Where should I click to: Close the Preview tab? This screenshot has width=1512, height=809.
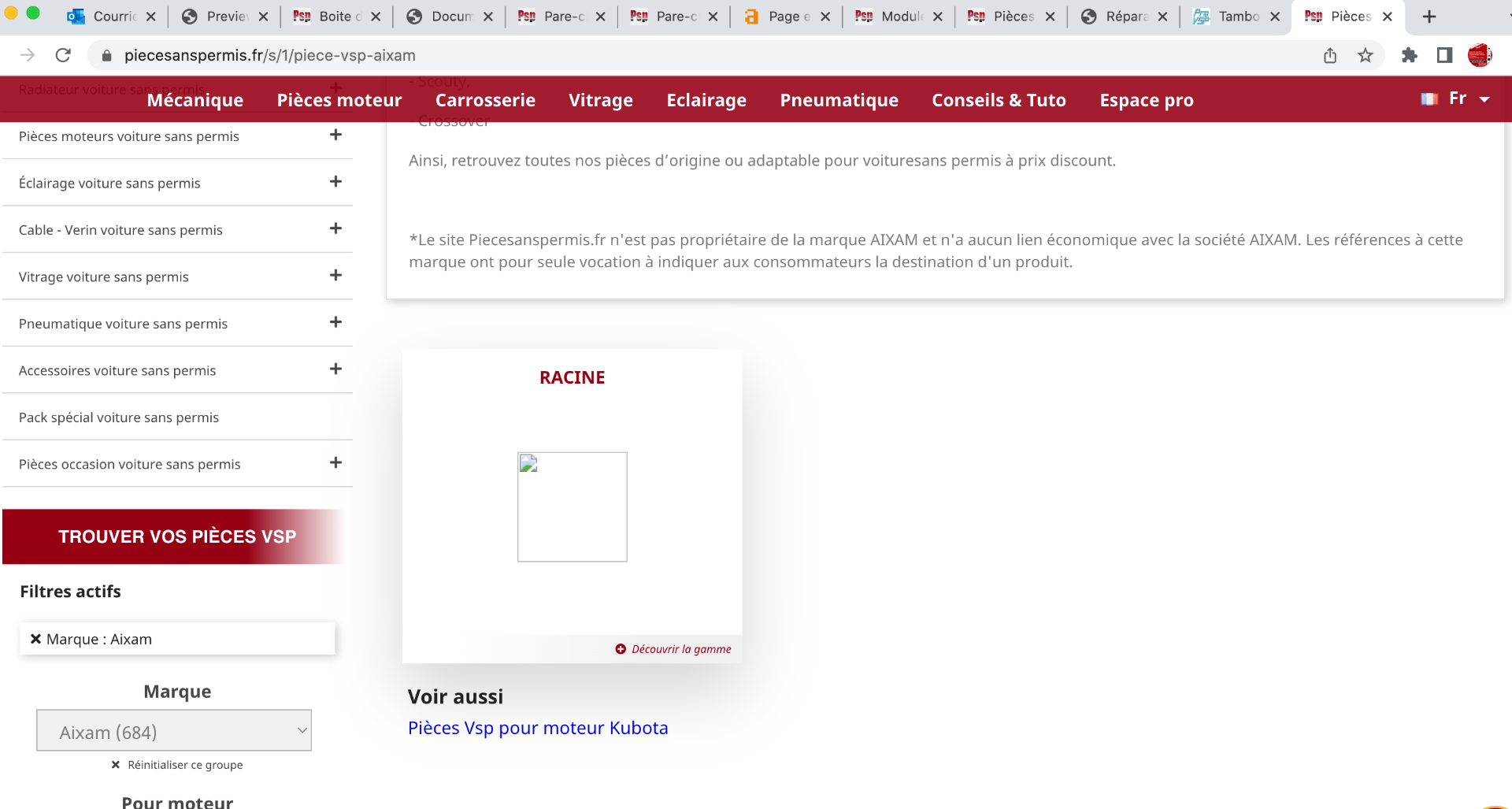coord(263,17)
